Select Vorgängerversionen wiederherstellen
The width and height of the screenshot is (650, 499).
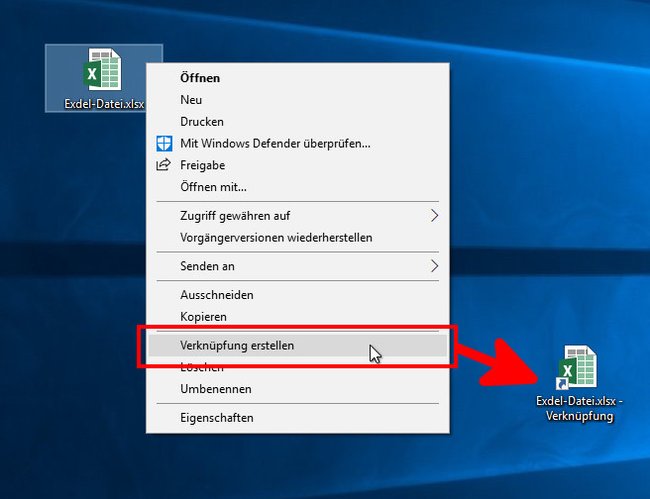(x=298, y=237)
